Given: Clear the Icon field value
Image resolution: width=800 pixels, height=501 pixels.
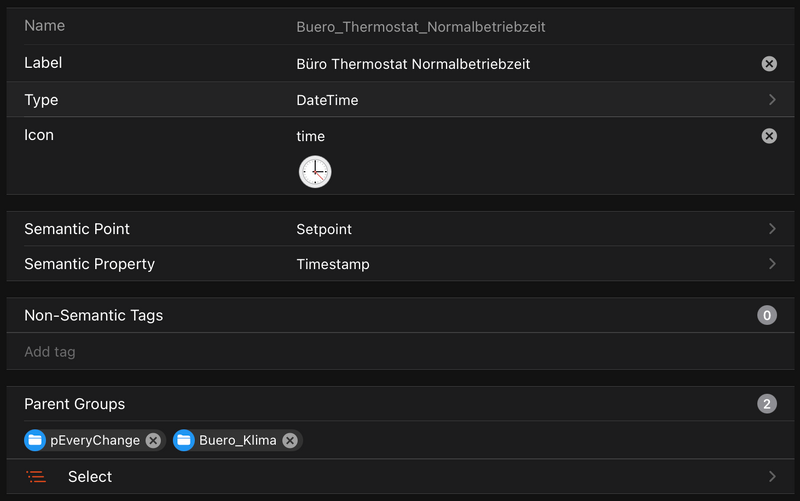Looking at the screenshot, I should click(769, 136).
